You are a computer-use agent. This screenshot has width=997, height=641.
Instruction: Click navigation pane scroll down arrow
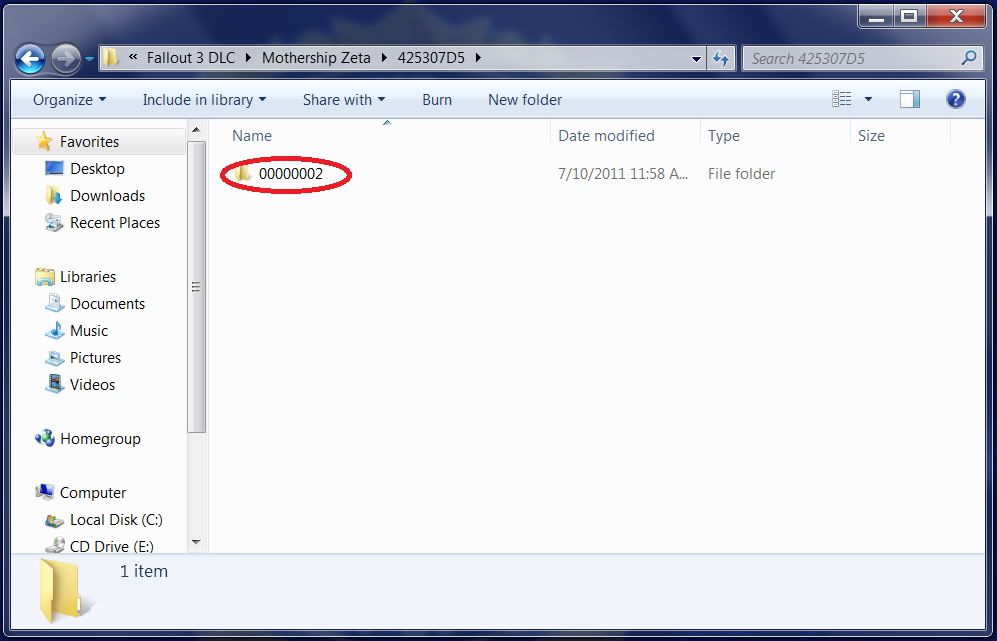point(196,542)
